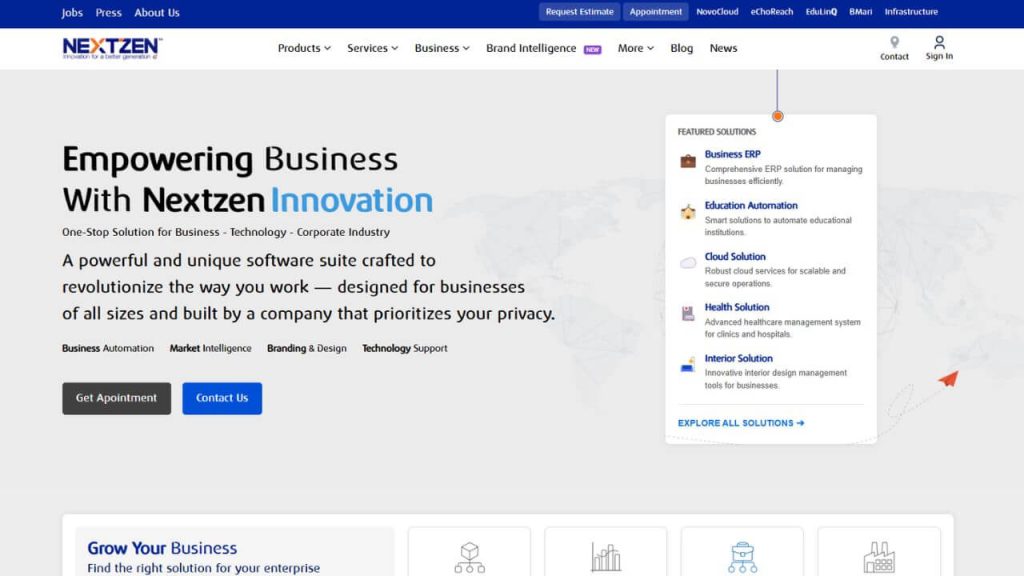Click the 'Robust cloud services' description

(x=775, y=277)
